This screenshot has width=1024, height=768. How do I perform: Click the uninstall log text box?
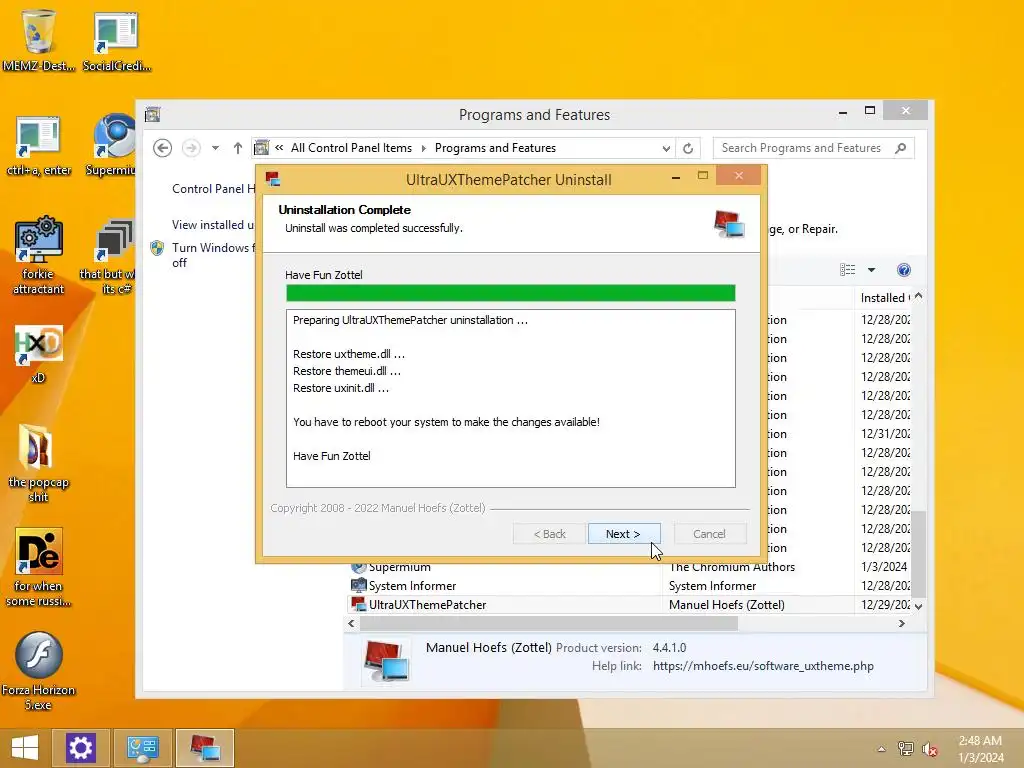point(511,398)
